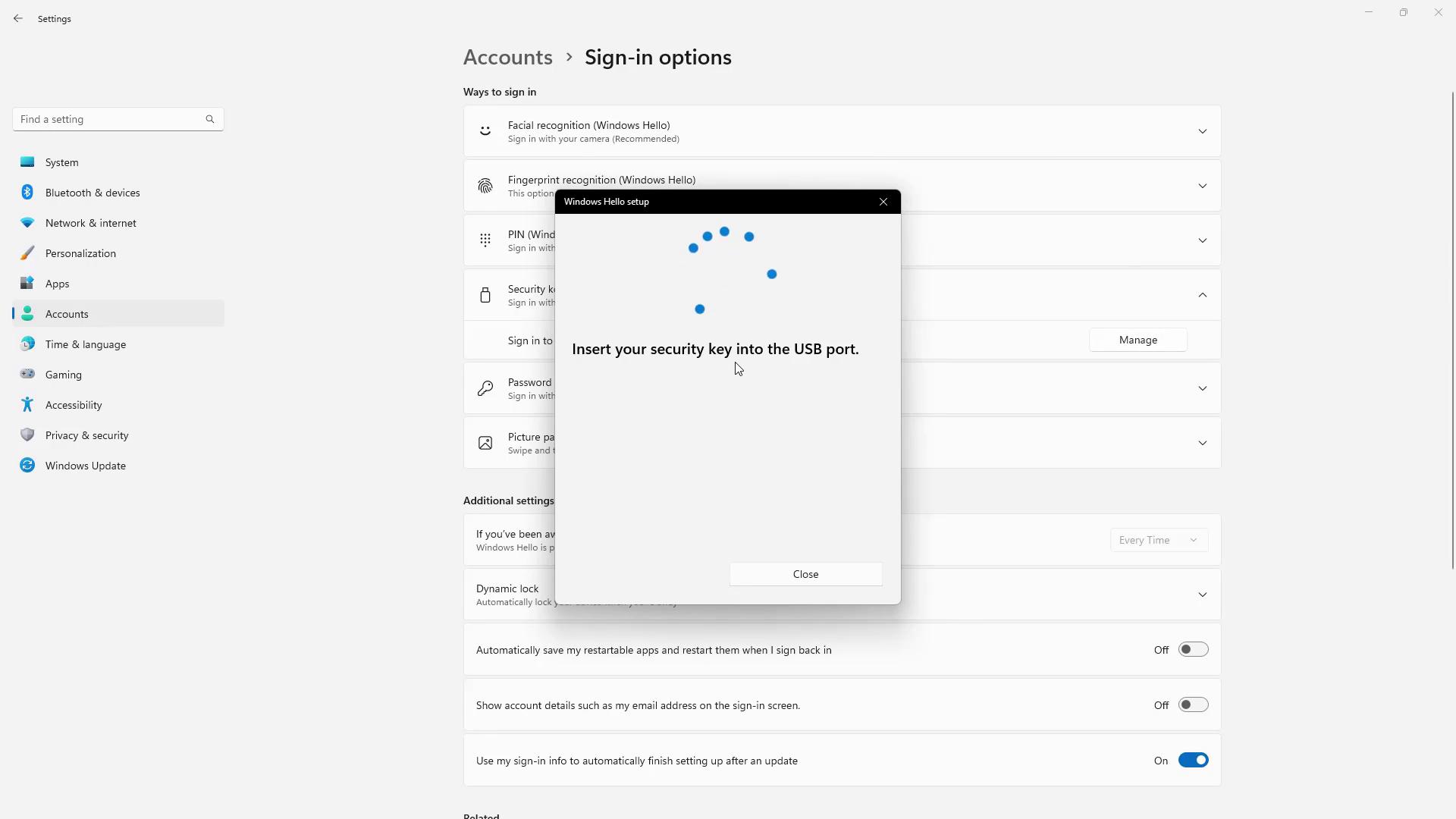The image size is (1456, 819).
Task: Click the Accounts breadcrumb link
Action: click(507, 58)
